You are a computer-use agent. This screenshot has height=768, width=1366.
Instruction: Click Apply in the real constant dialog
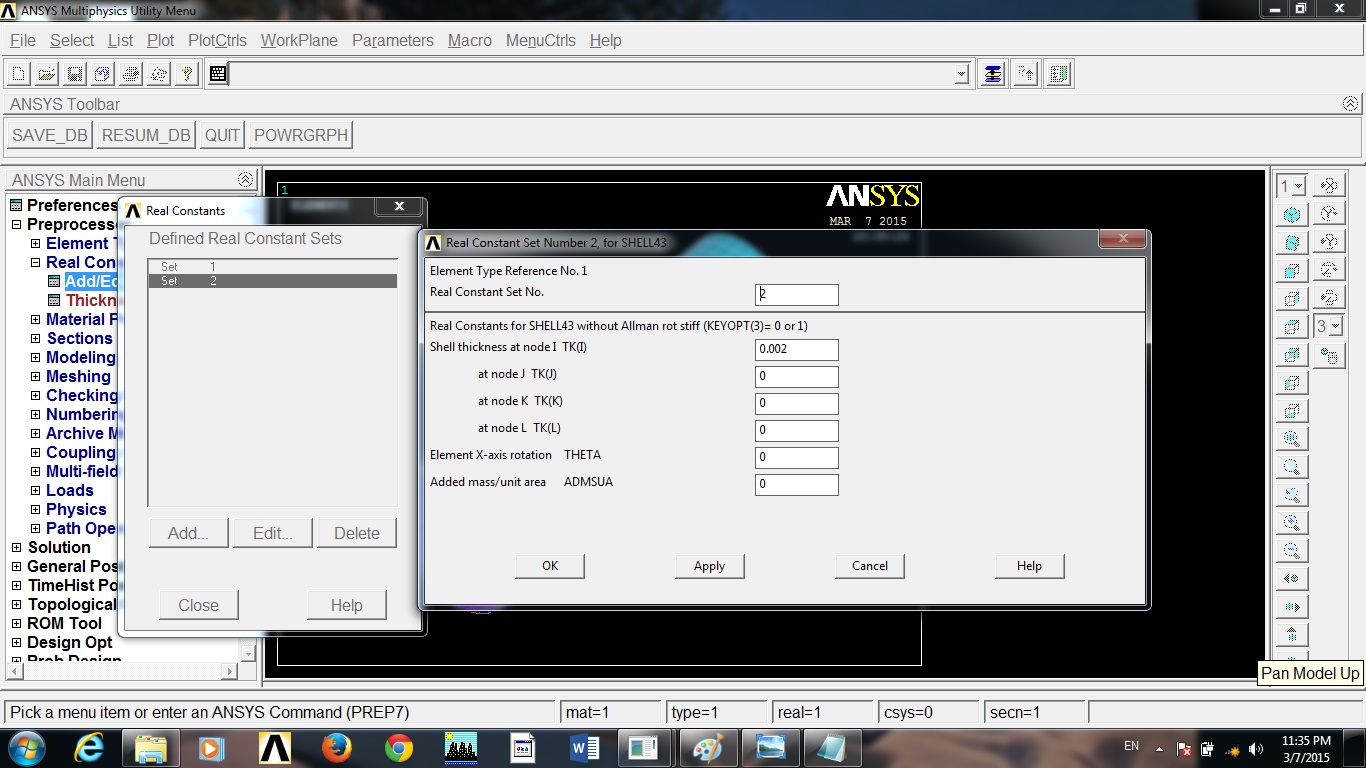[709, 566]
